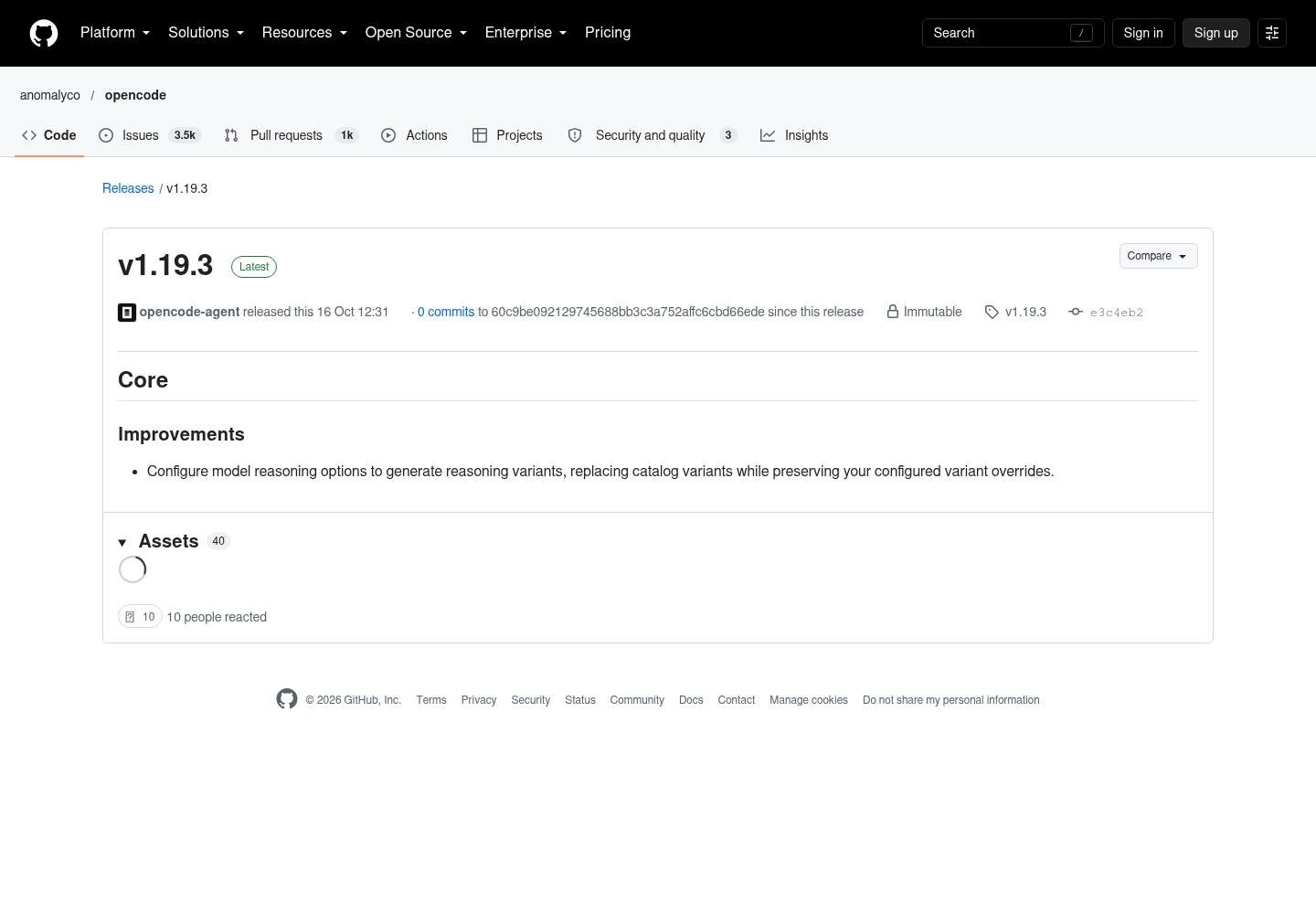The height and width of the screenshot is (914, 1316).
Task: Open the Pull requests tab
Action: [x=292, y=135]
